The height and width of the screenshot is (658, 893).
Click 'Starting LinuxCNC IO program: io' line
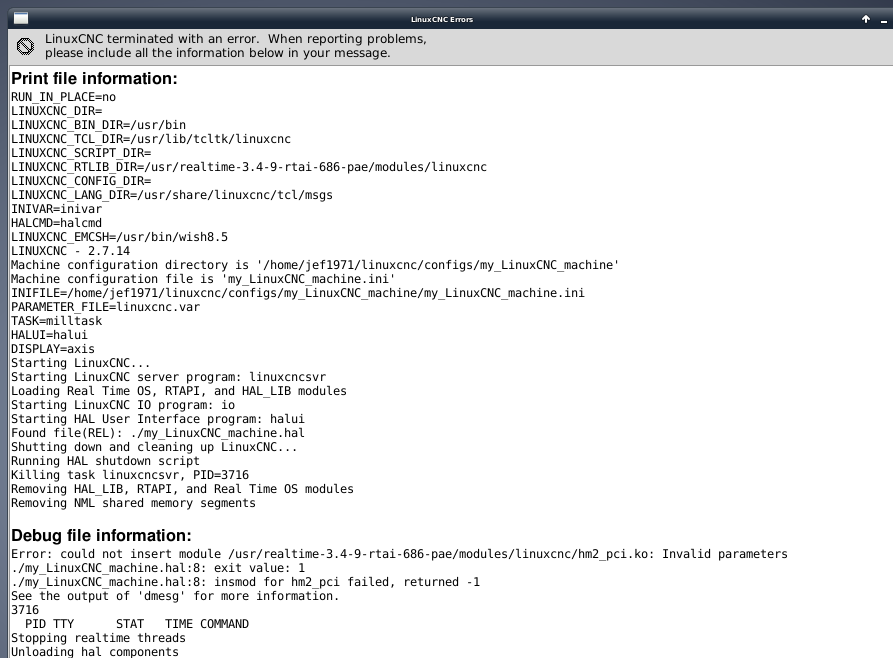point(123,404)
